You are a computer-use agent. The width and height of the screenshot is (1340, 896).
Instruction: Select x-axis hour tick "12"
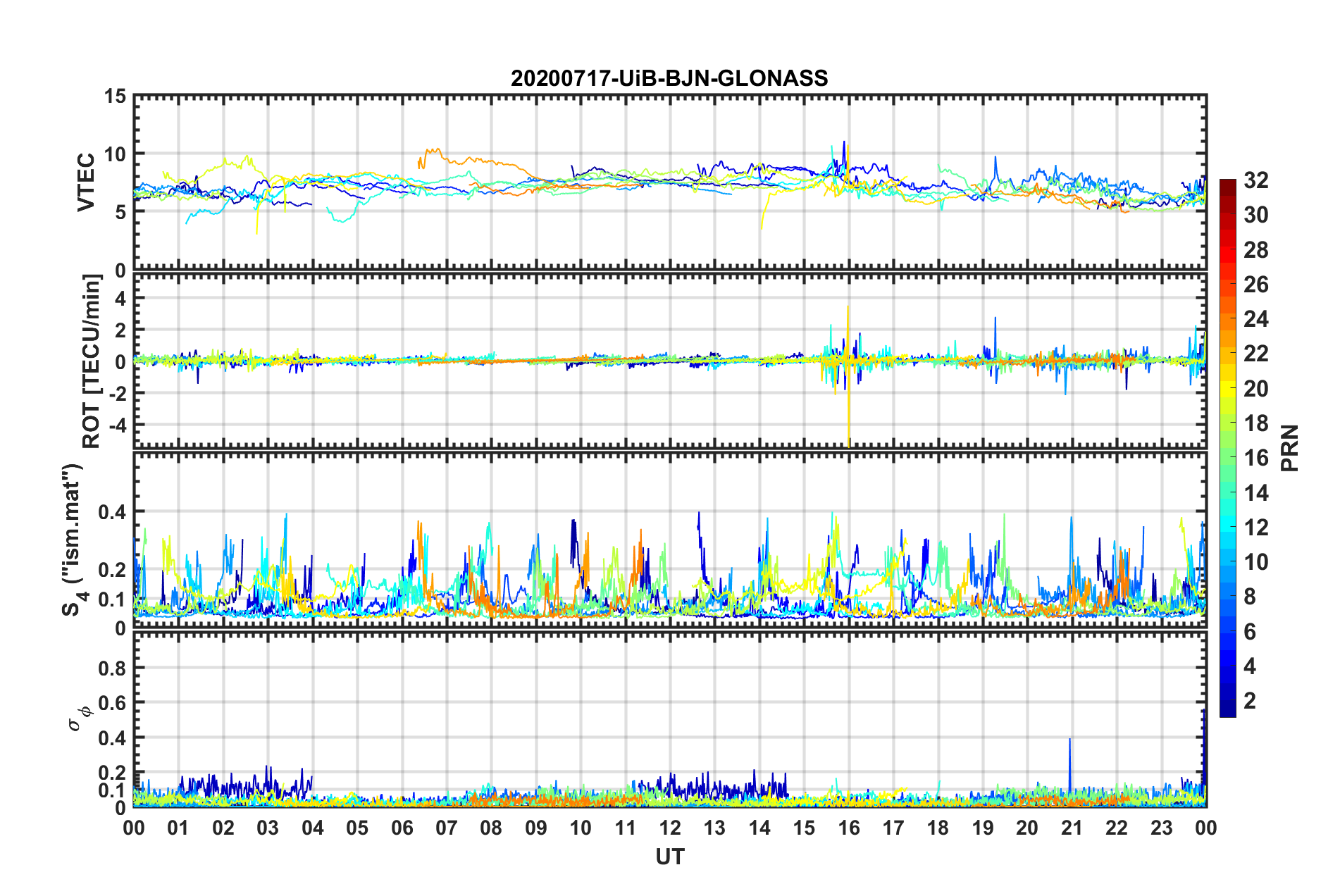tap(670, 828)
